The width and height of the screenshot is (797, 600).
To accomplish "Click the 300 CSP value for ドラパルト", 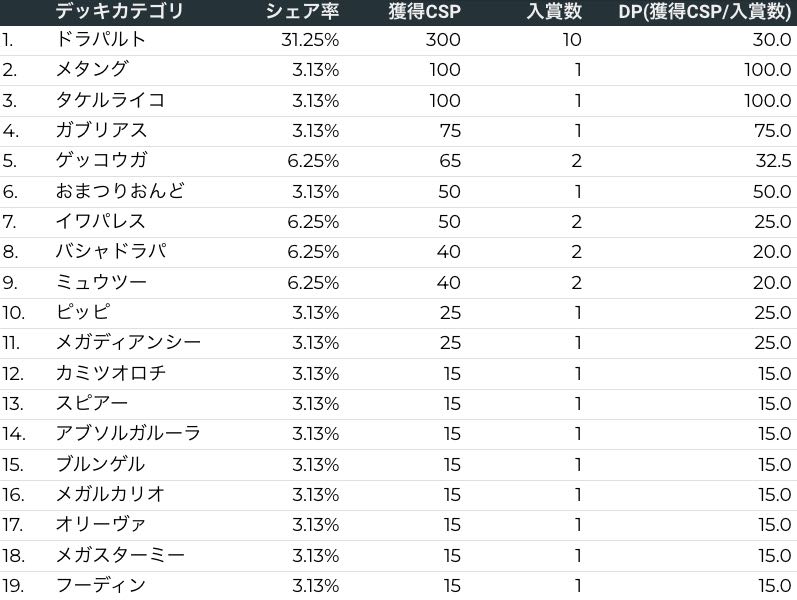I will coord(443,40).
